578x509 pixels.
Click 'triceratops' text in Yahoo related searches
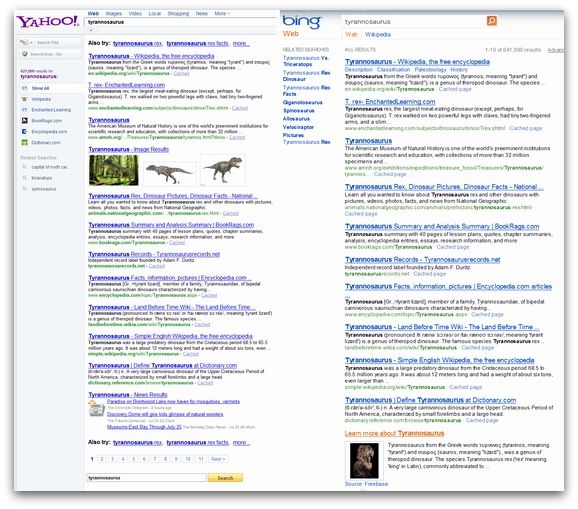click(x=42, y=178)
